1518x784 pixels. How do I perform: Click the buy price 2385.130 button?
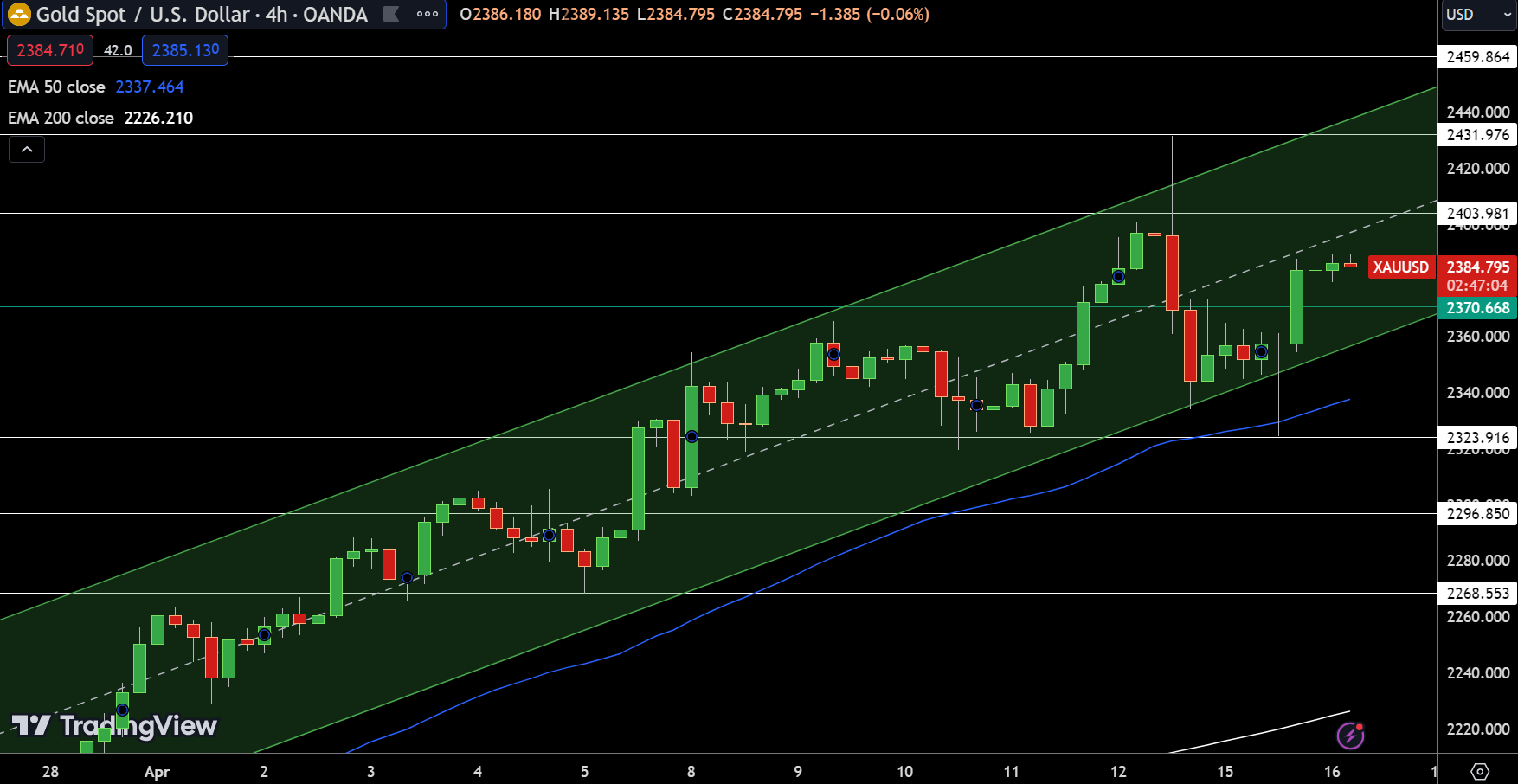185,50
